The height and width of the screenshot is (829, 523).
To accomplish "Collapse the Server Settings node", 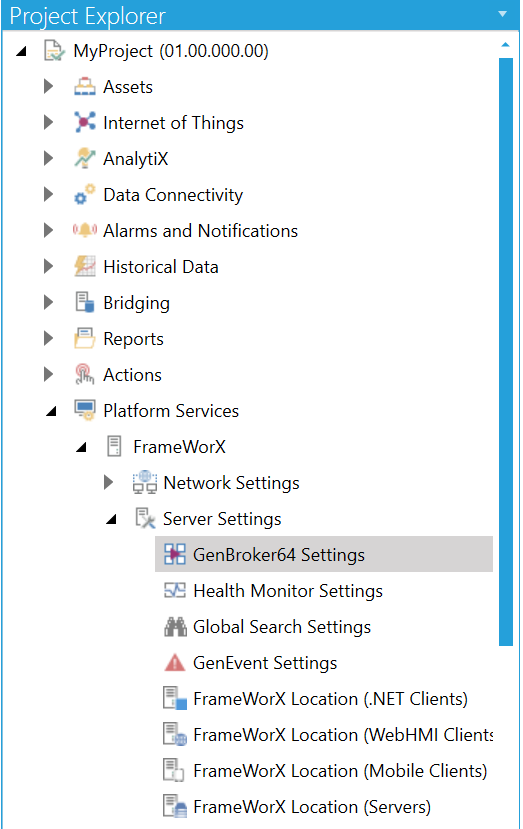I will point(111,520).
